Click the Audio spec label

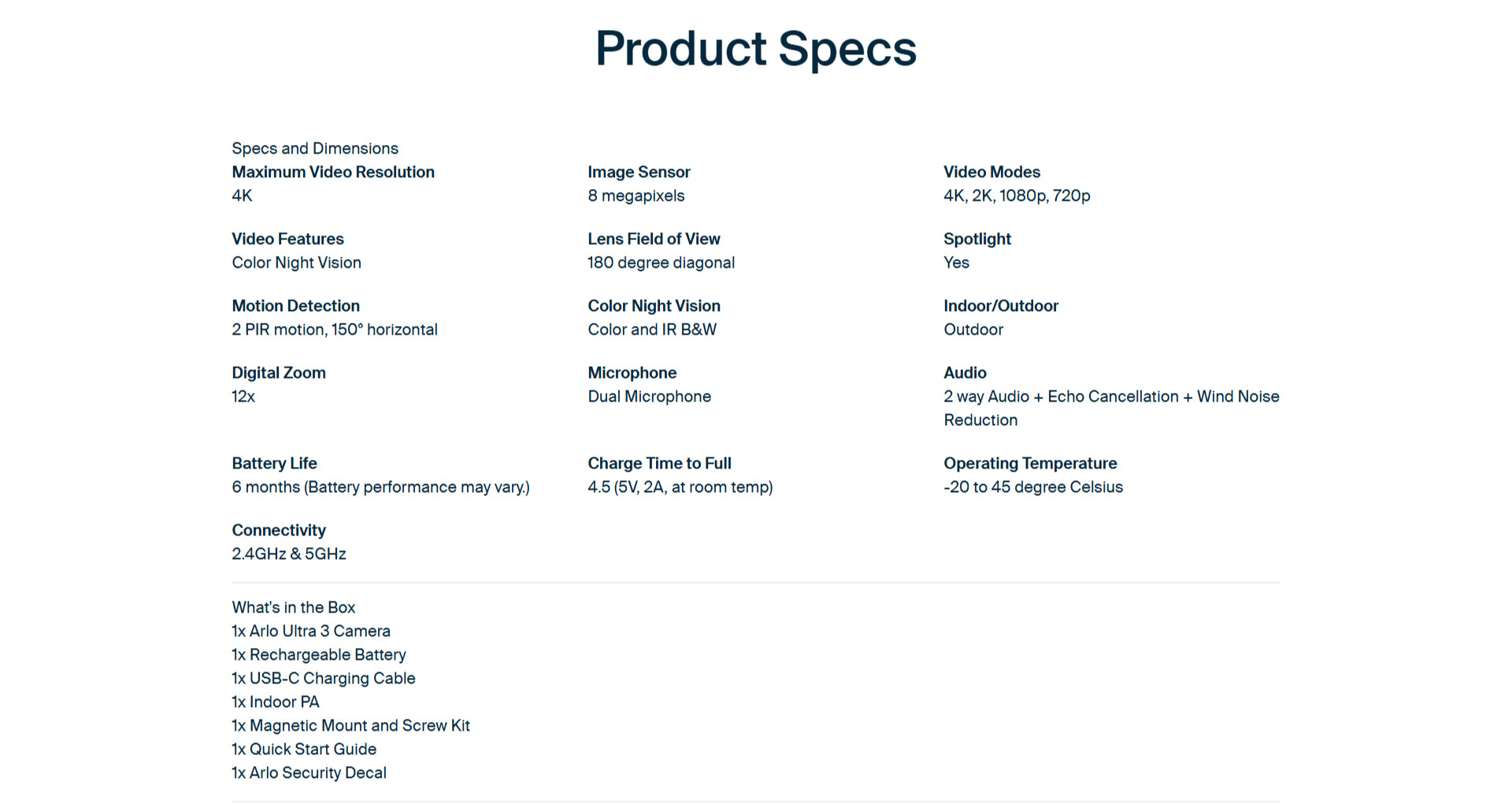(965, 372)
